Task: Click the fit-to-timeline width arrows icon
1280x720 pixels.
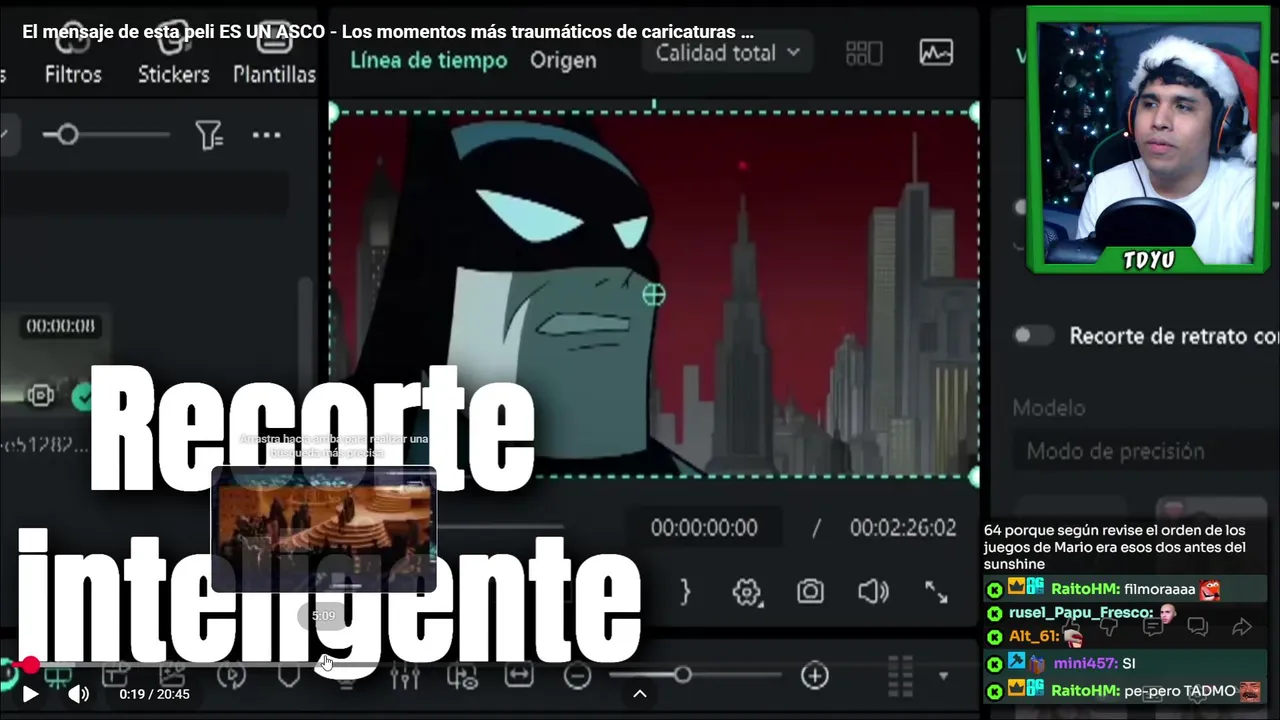Action: click(519, 676)
